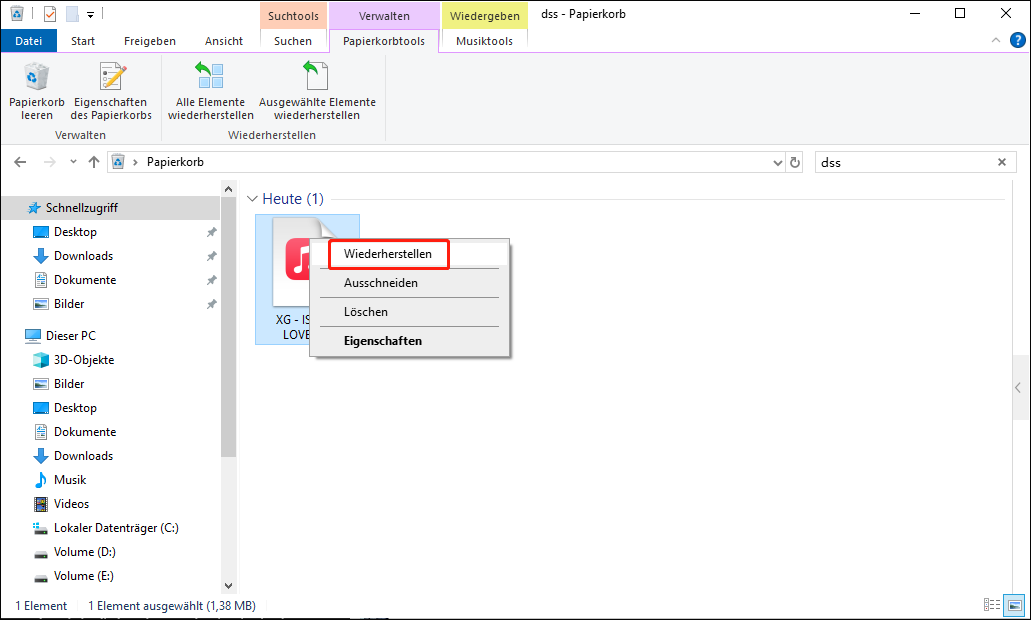
Task: Open Bilder under Dieser PC
Action: point(69,384)
